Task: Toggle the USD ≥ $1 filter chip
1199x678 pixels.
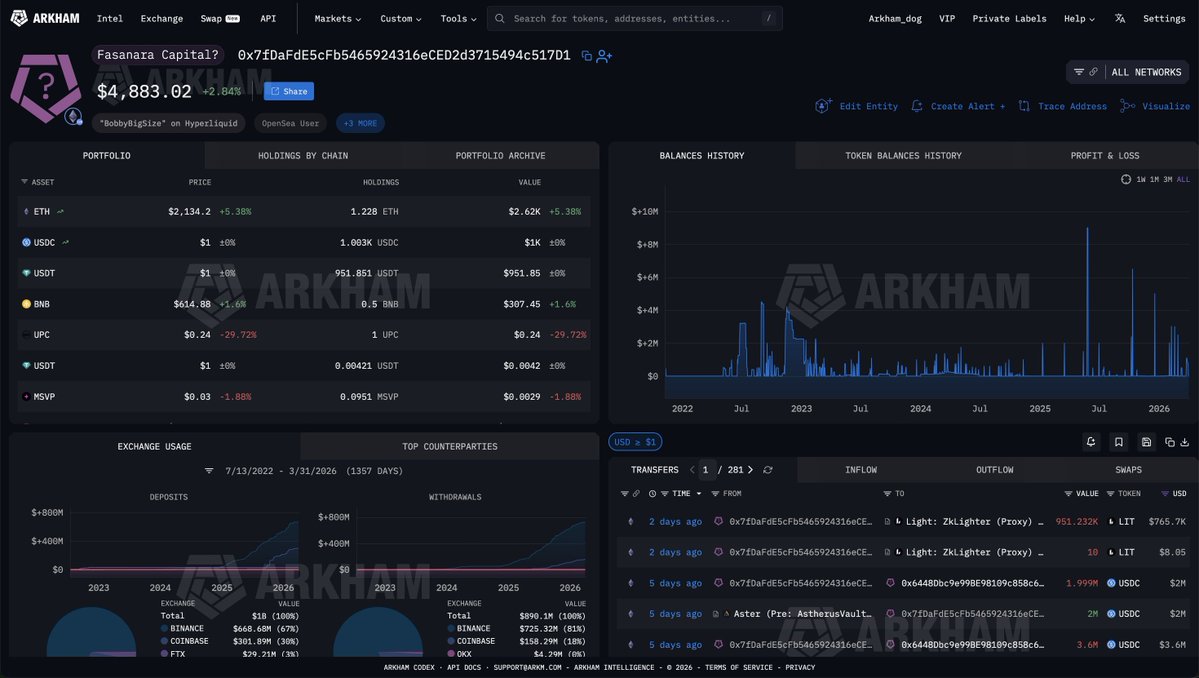Action: pyautogui.click(x=635, y=442)
